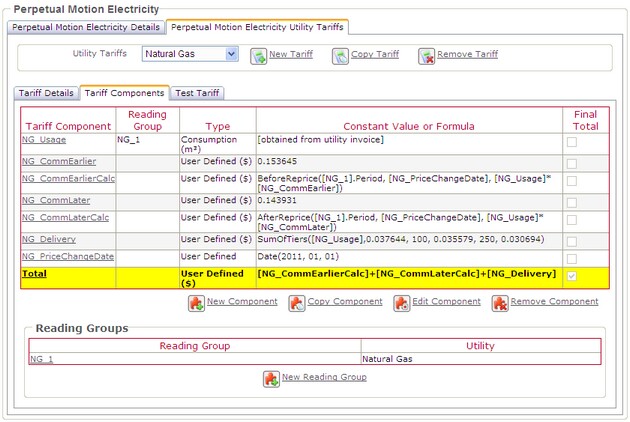
Task: Open the NG_CommLaterCalc tariff component
Action: coord(65,217)
